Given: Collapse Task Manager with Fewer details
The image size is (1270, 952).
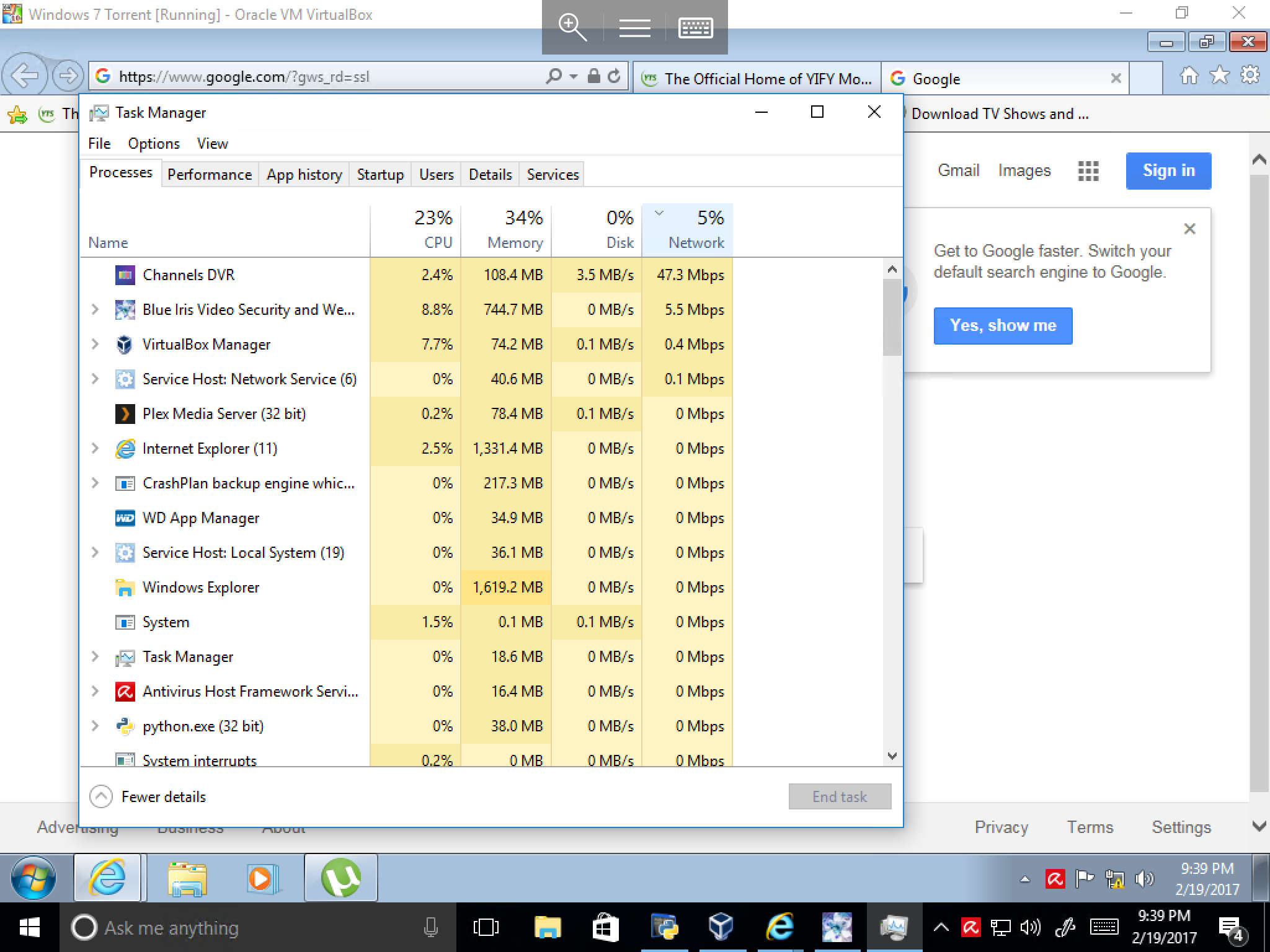Looking at the screenshot, I should pyautogui.click(x=148, y=796).
